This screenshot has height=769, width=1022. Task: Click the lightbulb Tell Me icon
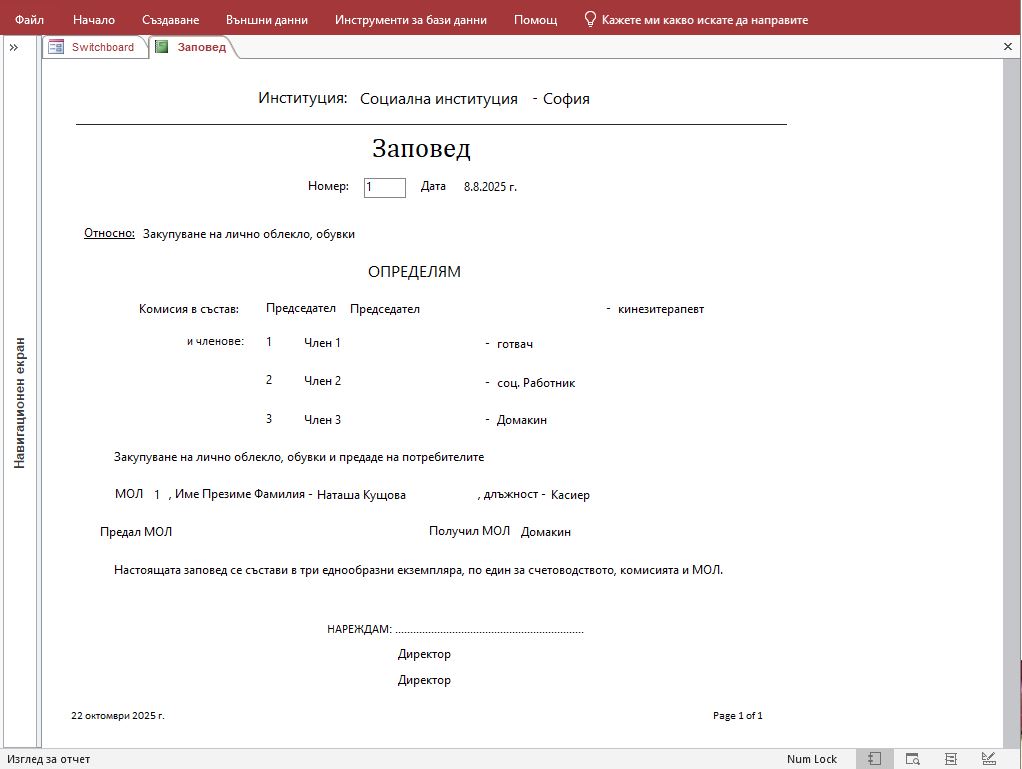pos(590,19)
